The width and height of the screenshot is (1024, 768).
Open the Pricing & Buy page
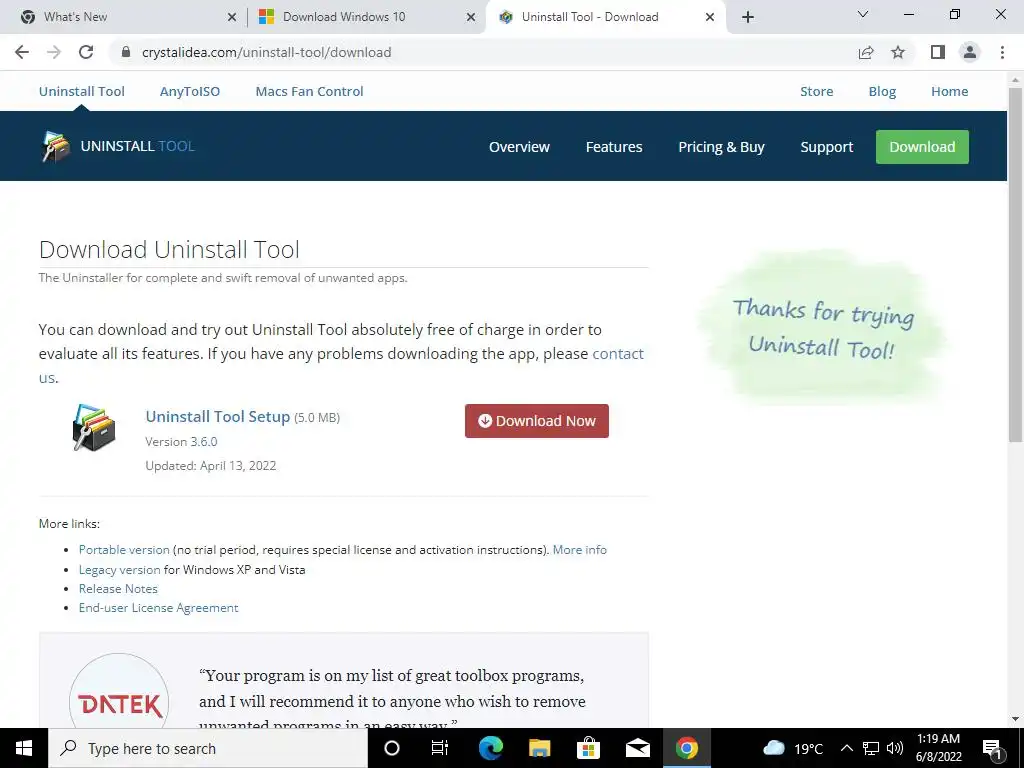pos(721,147)
